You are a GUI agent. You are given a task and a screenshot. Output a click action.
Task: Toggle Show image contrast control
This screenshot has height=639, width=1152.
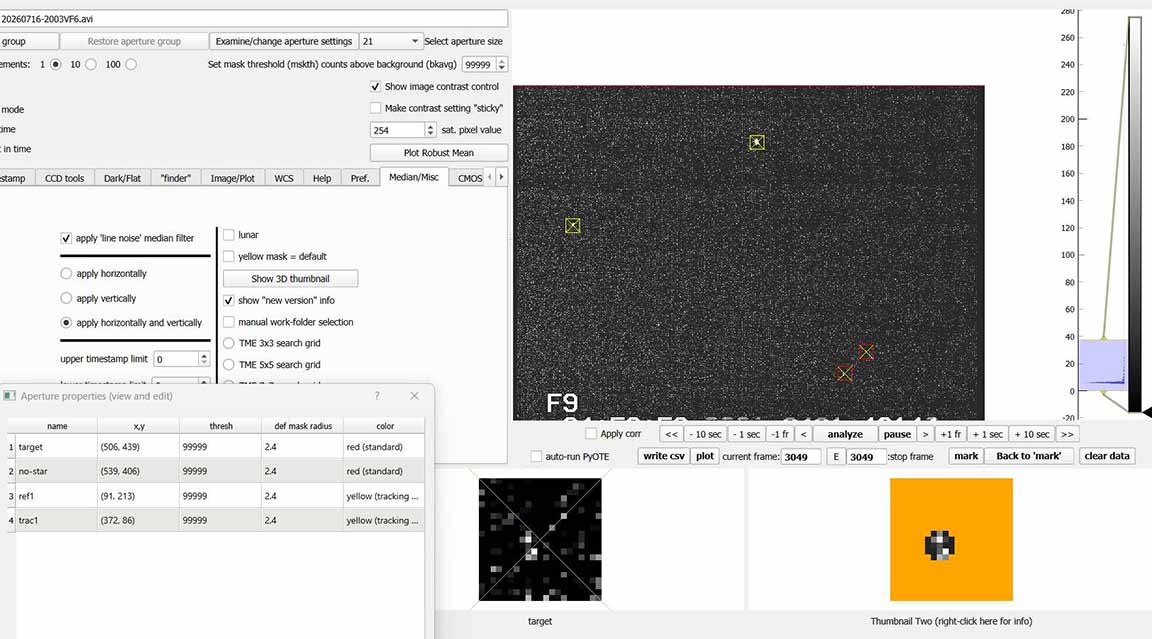pyautogui.click(x=375, y=87)
